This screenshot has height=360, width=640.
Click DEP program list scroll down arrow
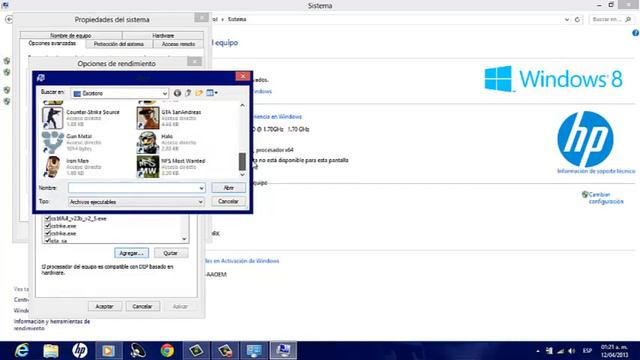pos(184,239)
